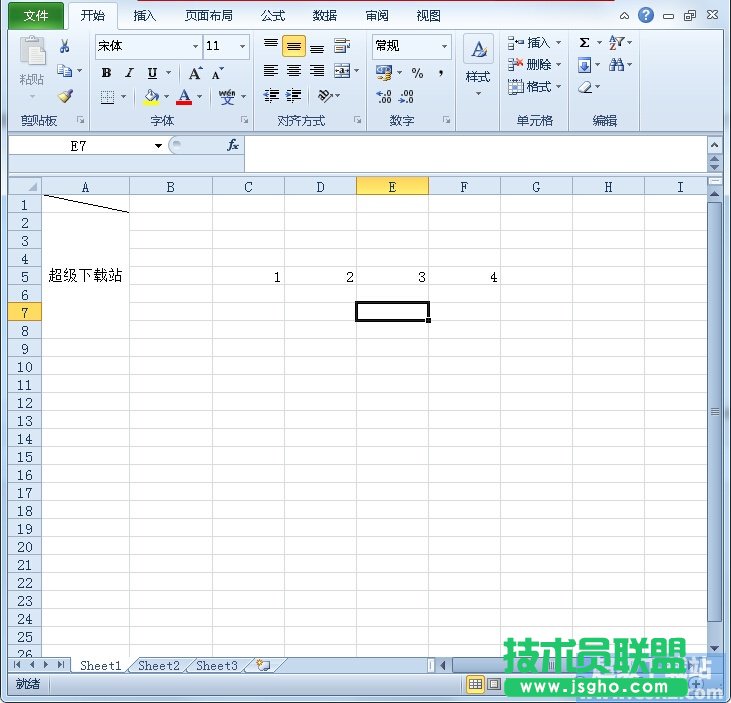Expand borders dropdown arrow

(x=124, y=97)
